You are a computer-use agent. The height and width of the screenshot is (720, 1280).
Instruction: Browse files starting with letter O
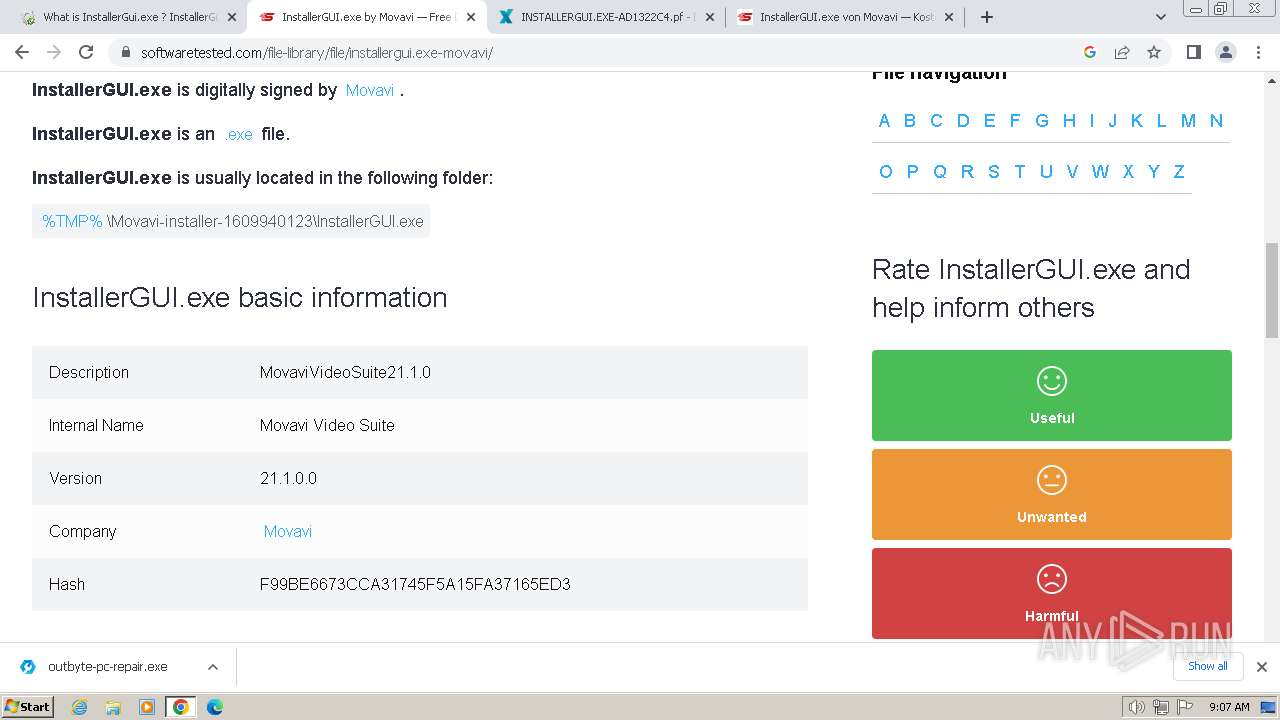tap(886, 172)
